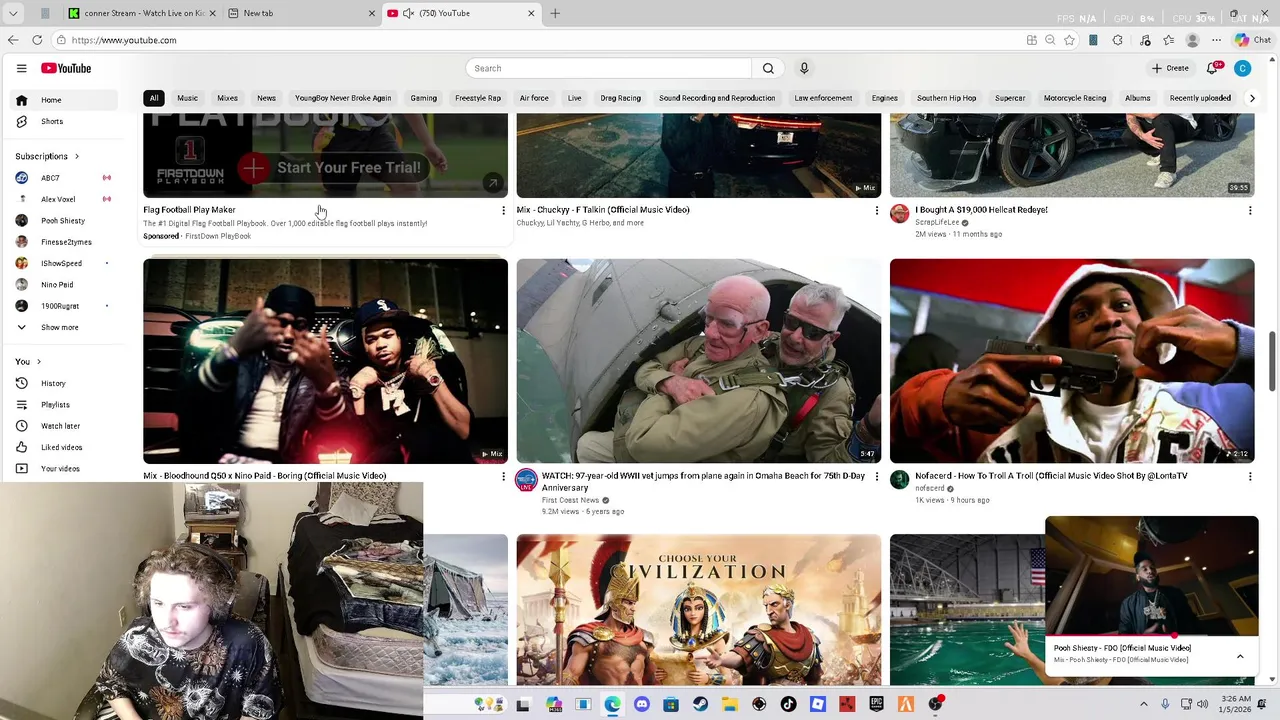Screen dimensions: 1280x720
Task: Open the YouTube guide hamburger menu
Action: tap(21, 68)
